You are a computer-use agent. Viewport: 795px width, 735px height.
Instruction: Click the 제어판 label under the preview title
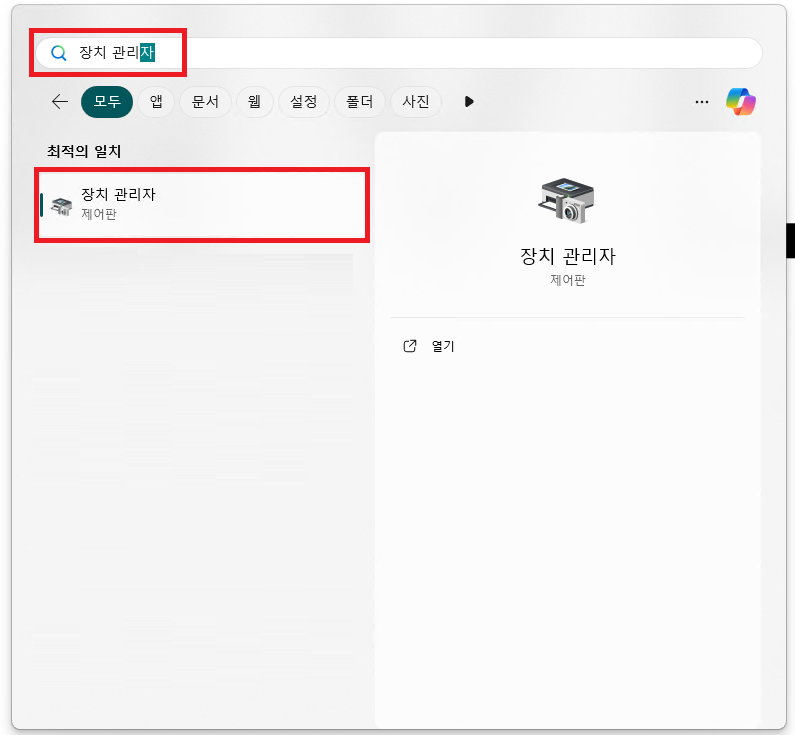568,280
